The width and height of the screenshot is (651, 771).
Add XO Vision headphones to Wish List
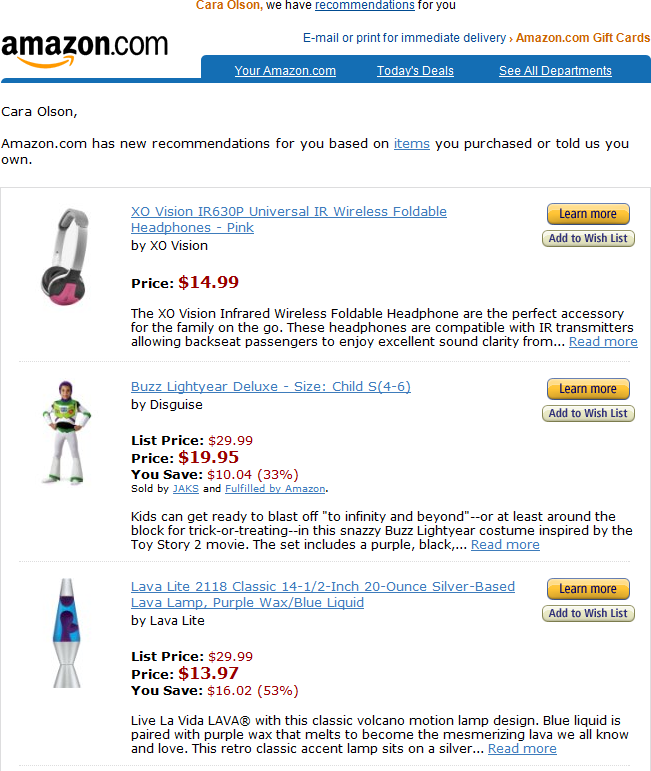(588, 238)
